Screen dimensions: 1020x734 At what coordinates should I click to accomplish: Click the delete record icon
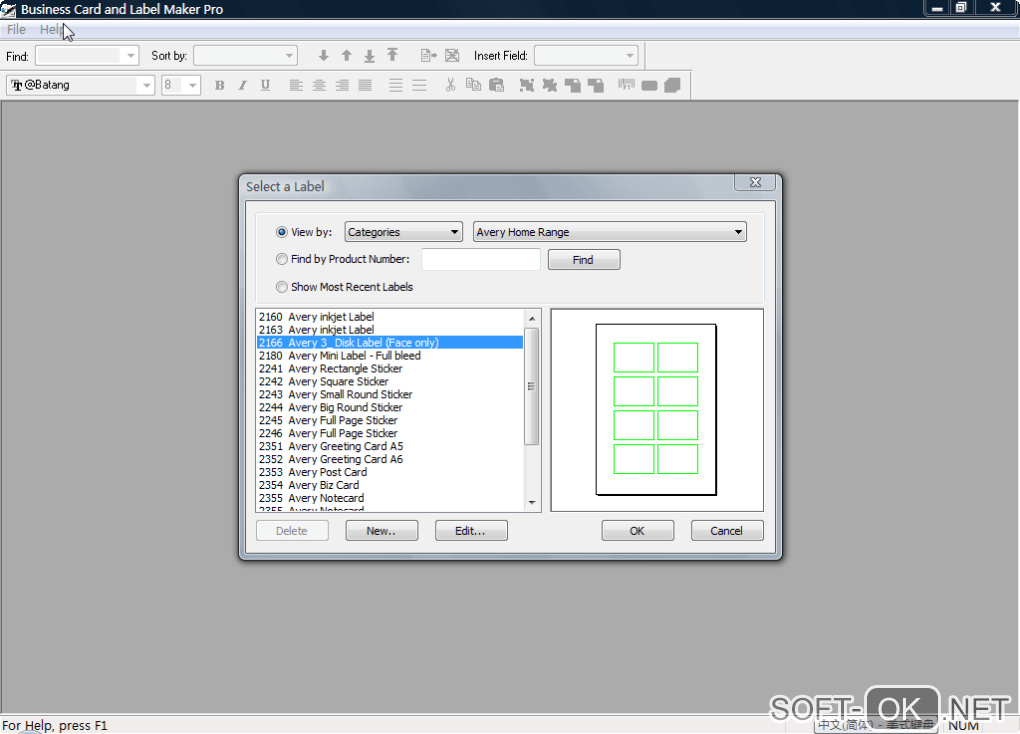452,56
